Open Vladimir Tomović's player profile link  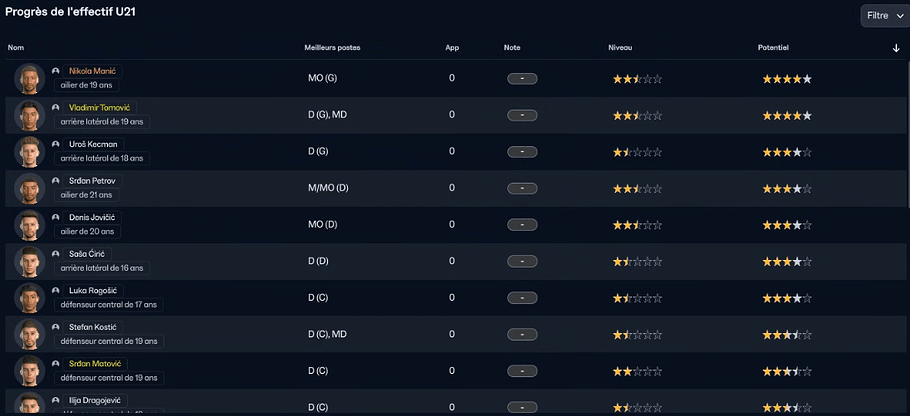pyautogui.click(x=100, y=108)
